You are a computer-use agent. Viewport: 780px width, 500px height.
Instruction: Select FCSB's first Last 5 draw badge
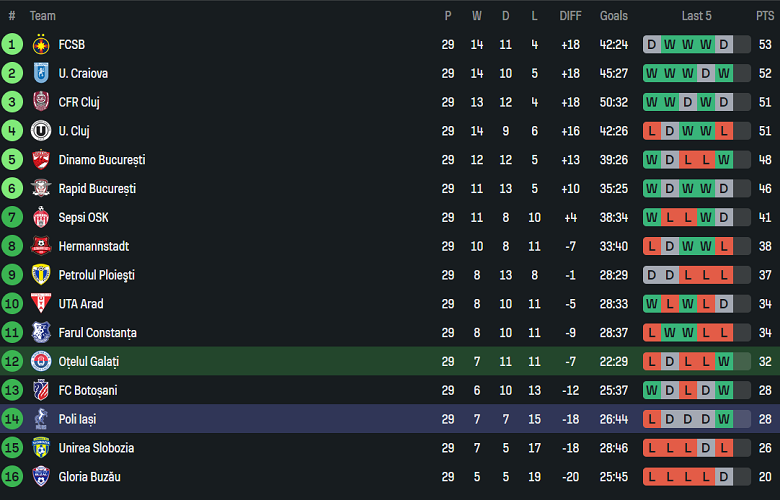click(652, 45)
